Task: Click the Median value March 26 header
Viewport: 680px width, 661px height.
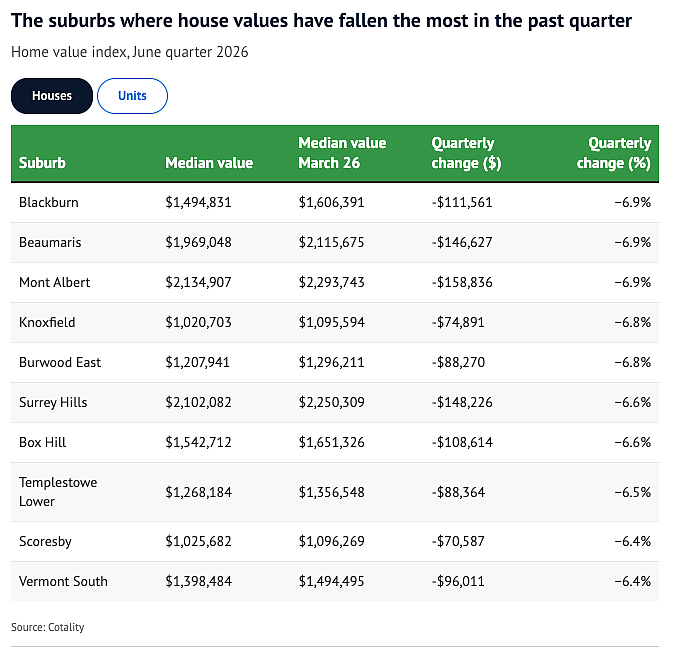Action: [342, 153]
